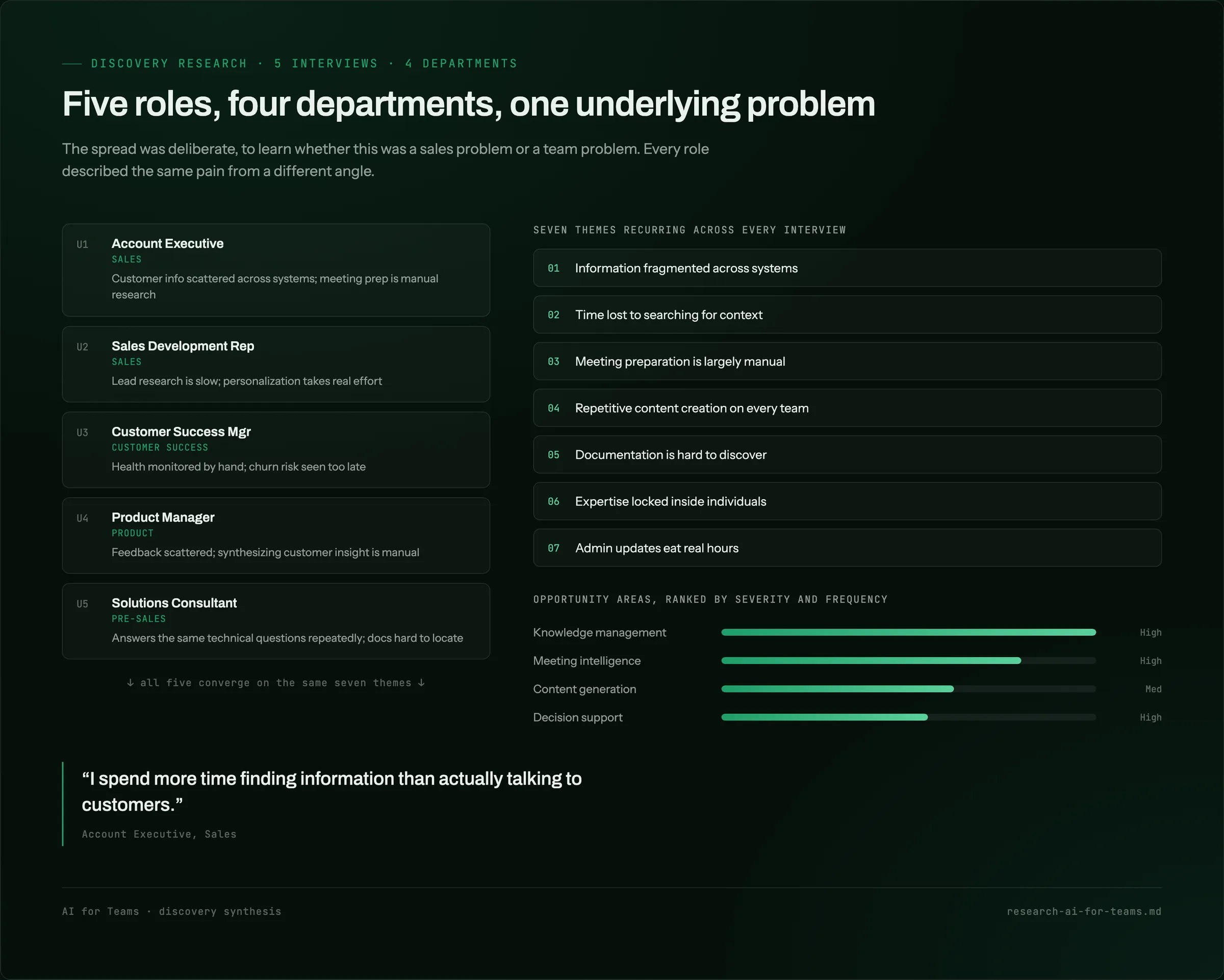Click 'Health monitored by hand' description text
Screen dimensions: 1224x980
pyautogui.click(x=239, y=467)
